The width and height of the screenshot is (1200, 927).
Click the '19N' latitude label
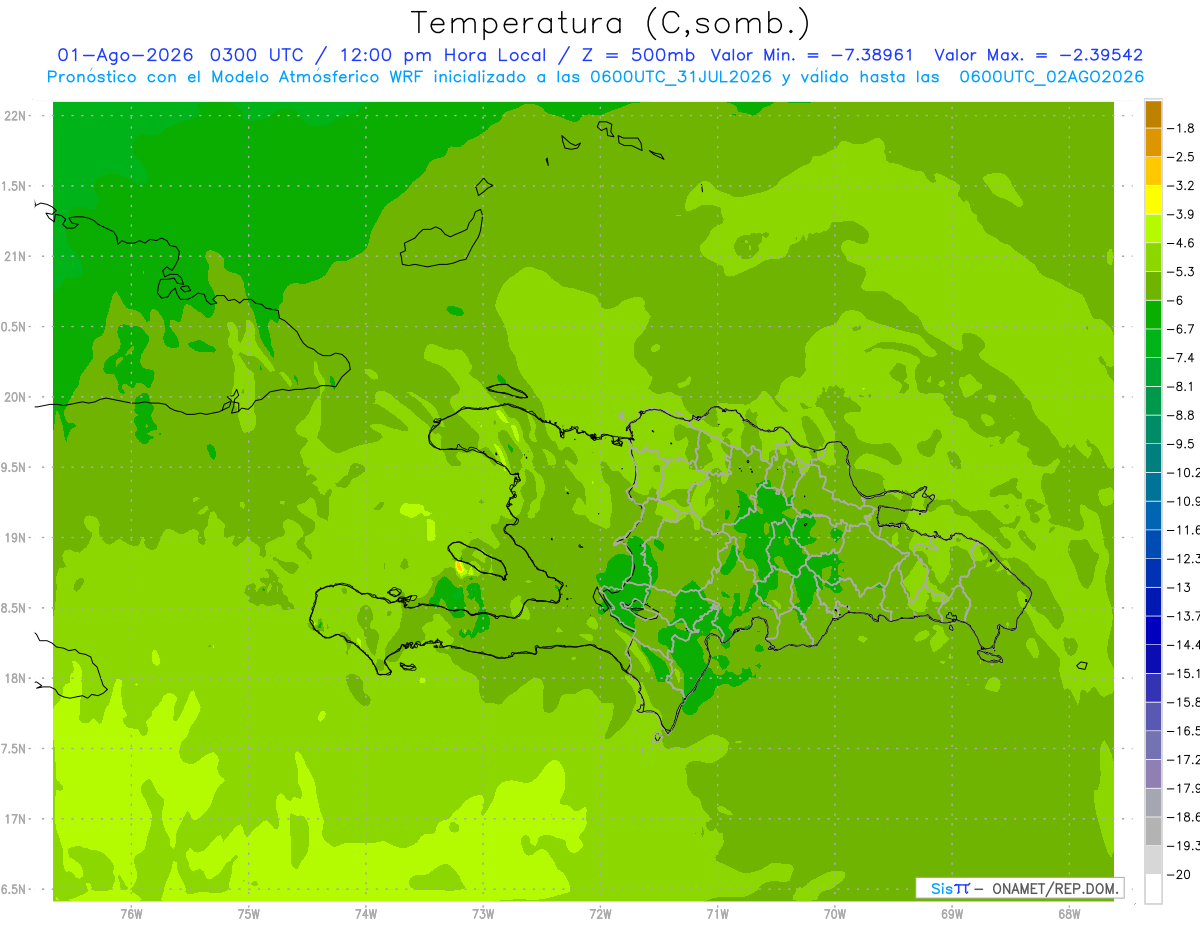16,537
